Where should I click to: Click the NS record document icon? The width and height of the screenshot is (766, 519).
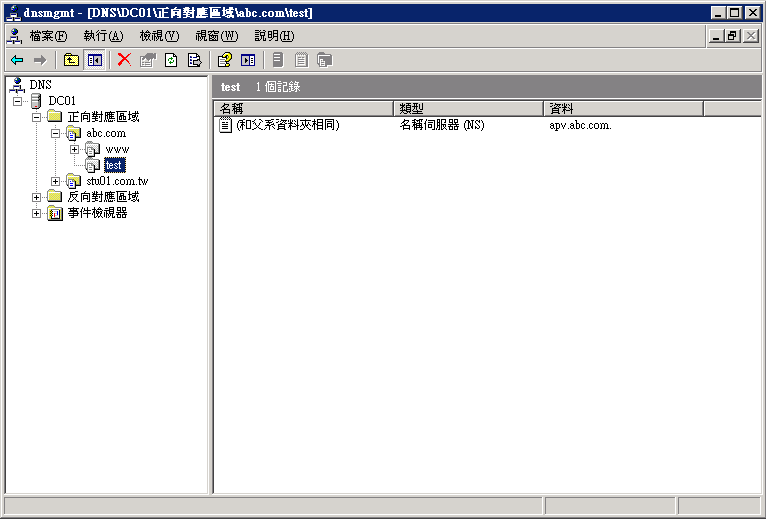225,125
